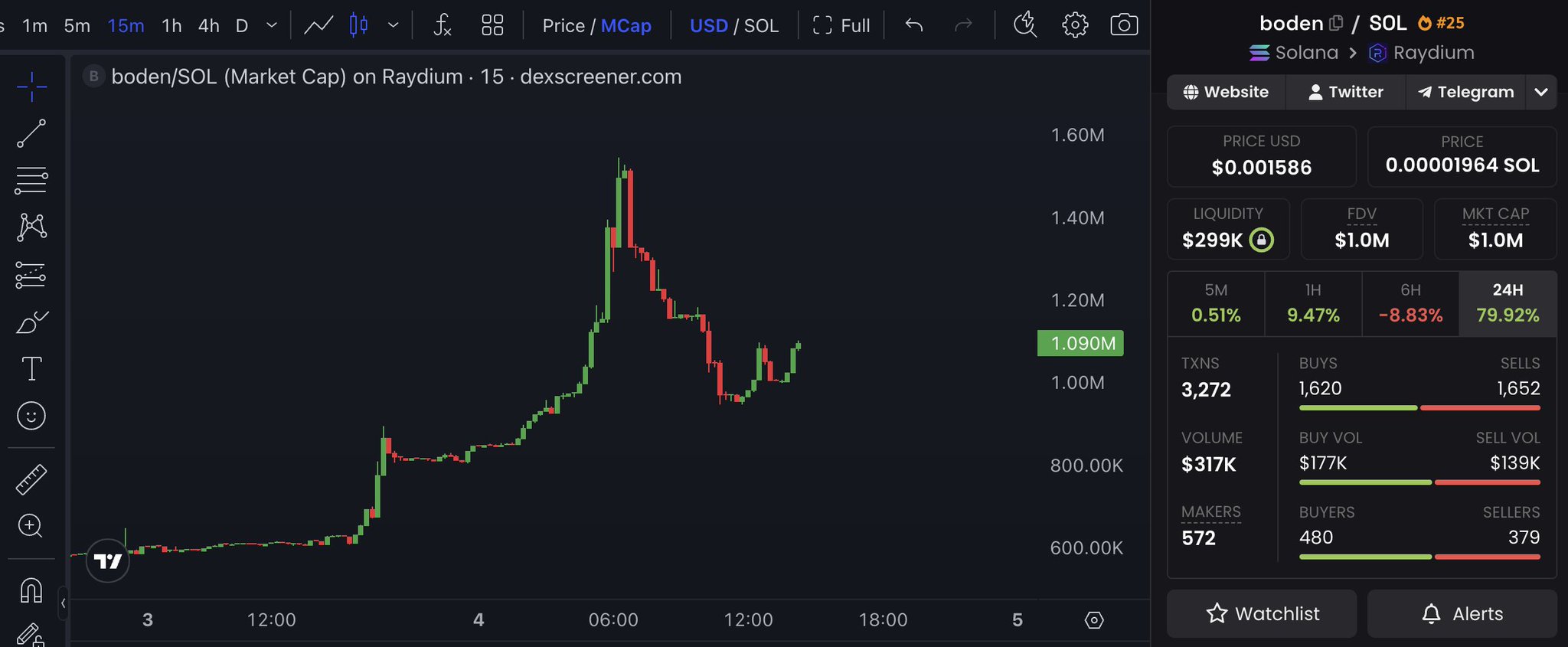The height and width of the screenshot is (647, 1568).
Task: Toggle the magnet snap mode
Action: [31, 590]
